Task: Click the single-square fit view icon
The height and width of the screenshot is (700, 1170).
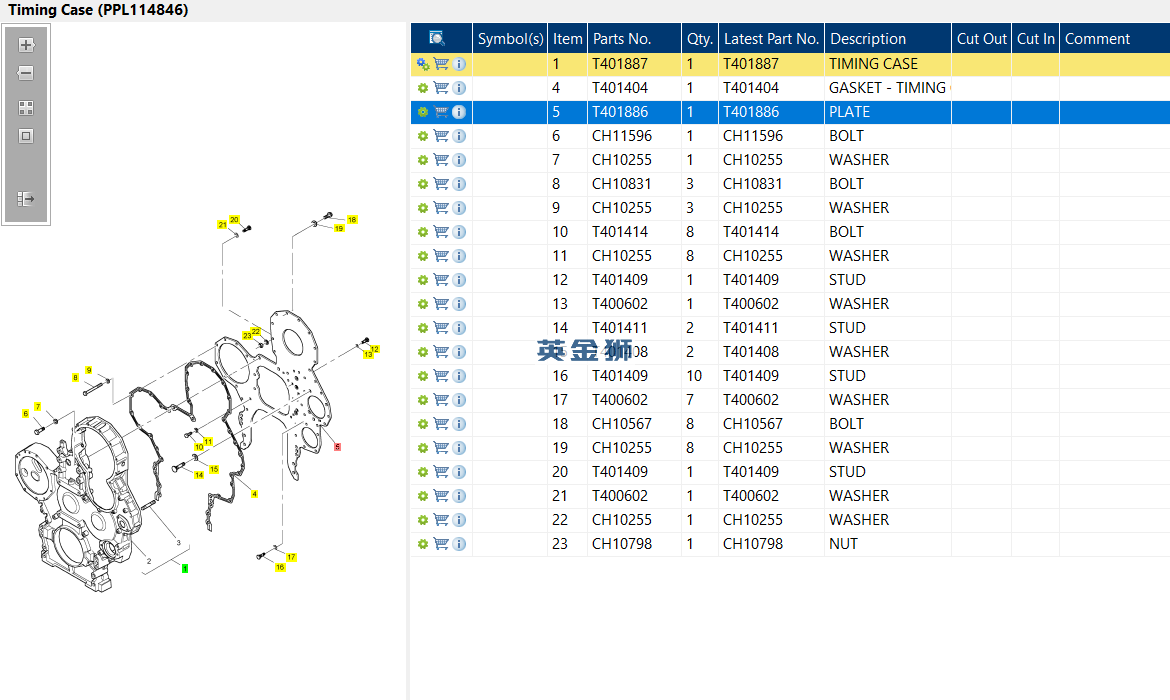Action: pyautogui.click(x=26, y=136)
